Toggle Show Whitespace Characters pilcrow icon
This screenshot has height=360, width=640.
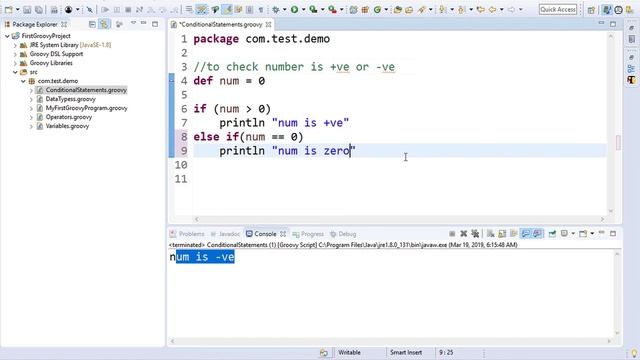261,9
